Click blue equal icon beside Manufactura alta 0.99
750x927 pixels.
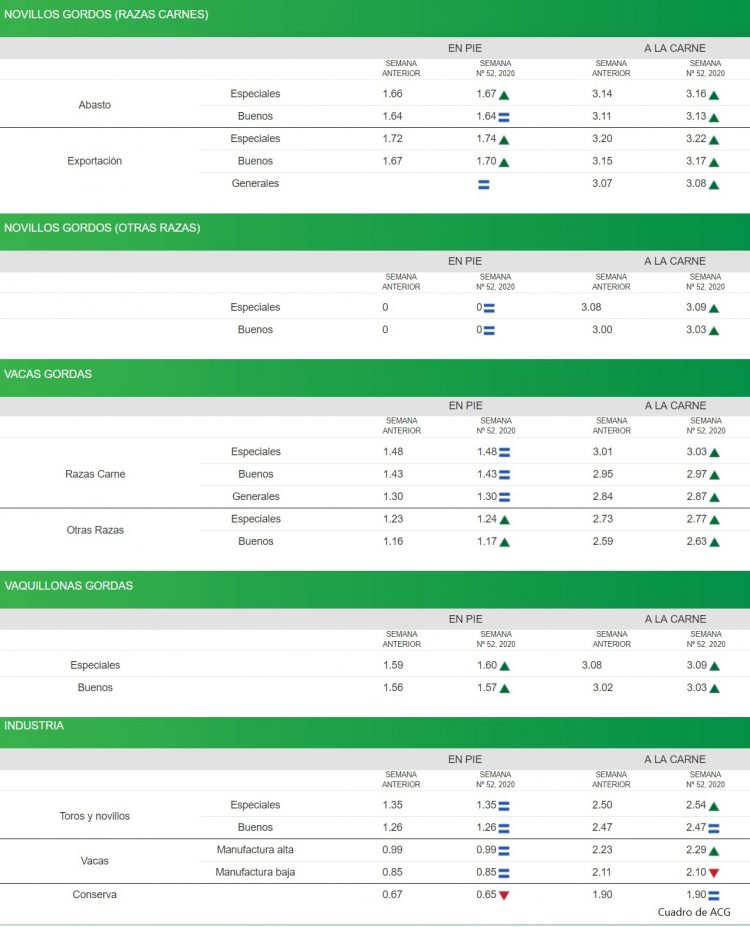pos(504,851)
